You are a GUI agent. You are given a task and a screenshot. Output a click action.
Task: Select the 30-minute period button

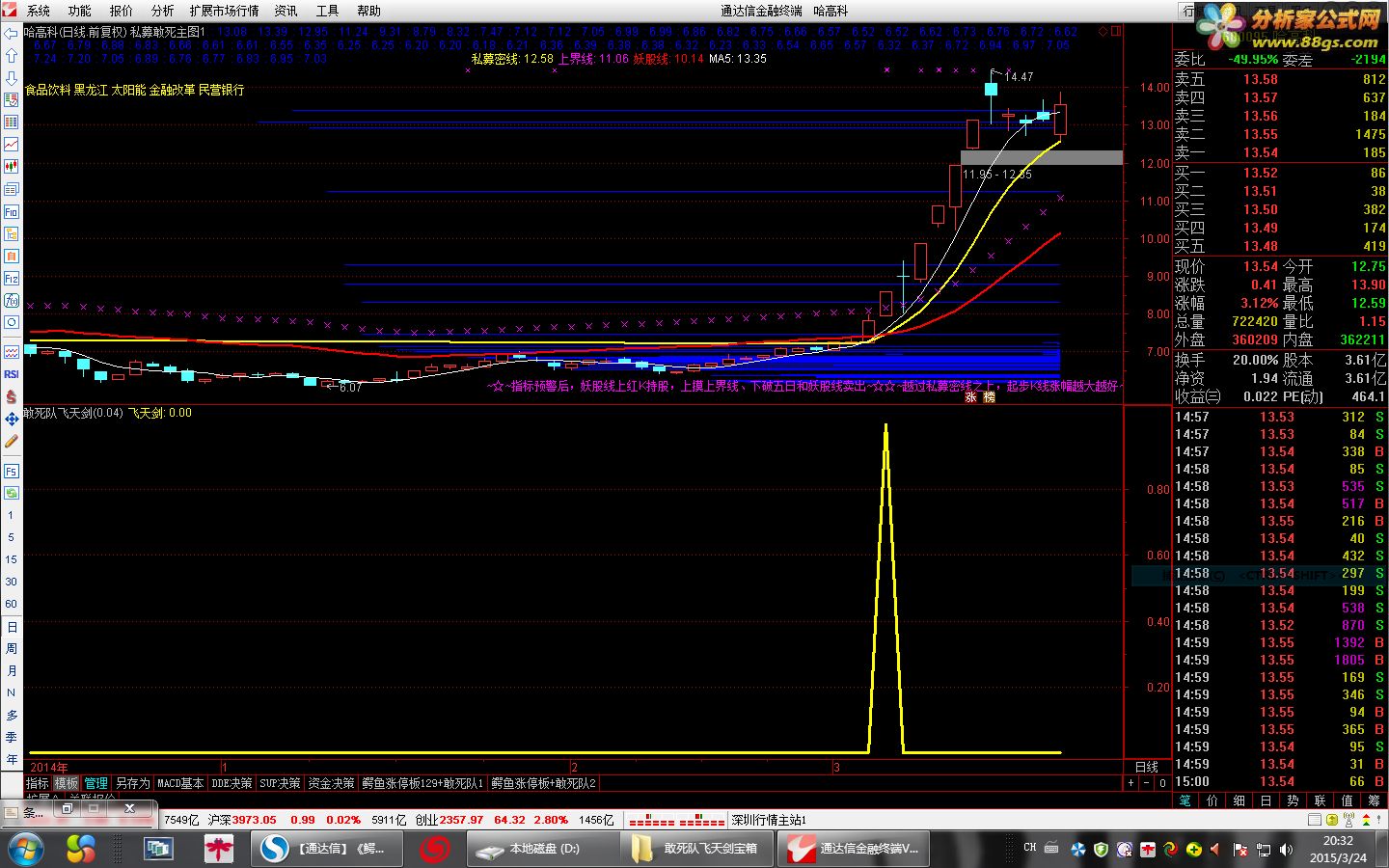(11, 582)
